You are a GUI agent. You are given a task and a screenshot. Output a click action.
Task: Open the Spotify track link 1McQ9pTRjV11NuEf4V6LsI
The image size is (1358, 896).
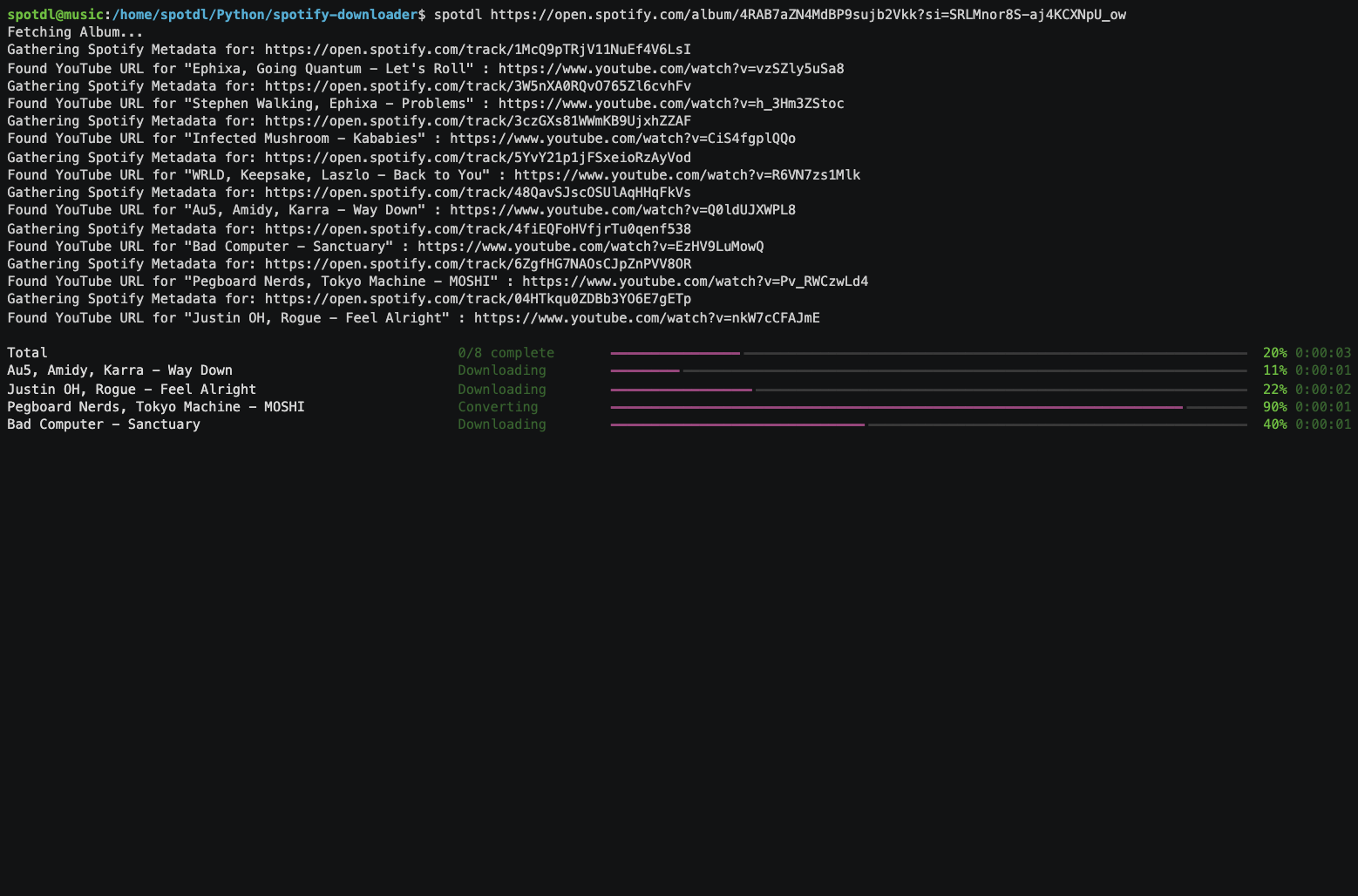click(x=478, y=50)
